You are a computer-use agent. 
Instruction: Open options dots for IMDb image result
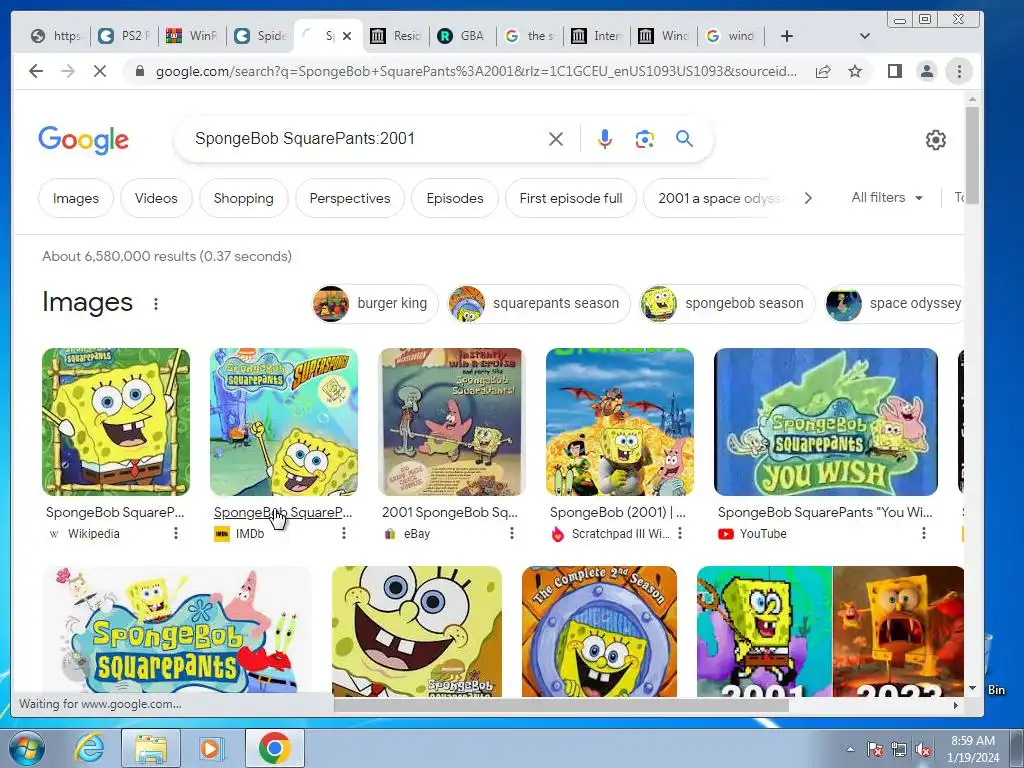click(x=344, y=534)
